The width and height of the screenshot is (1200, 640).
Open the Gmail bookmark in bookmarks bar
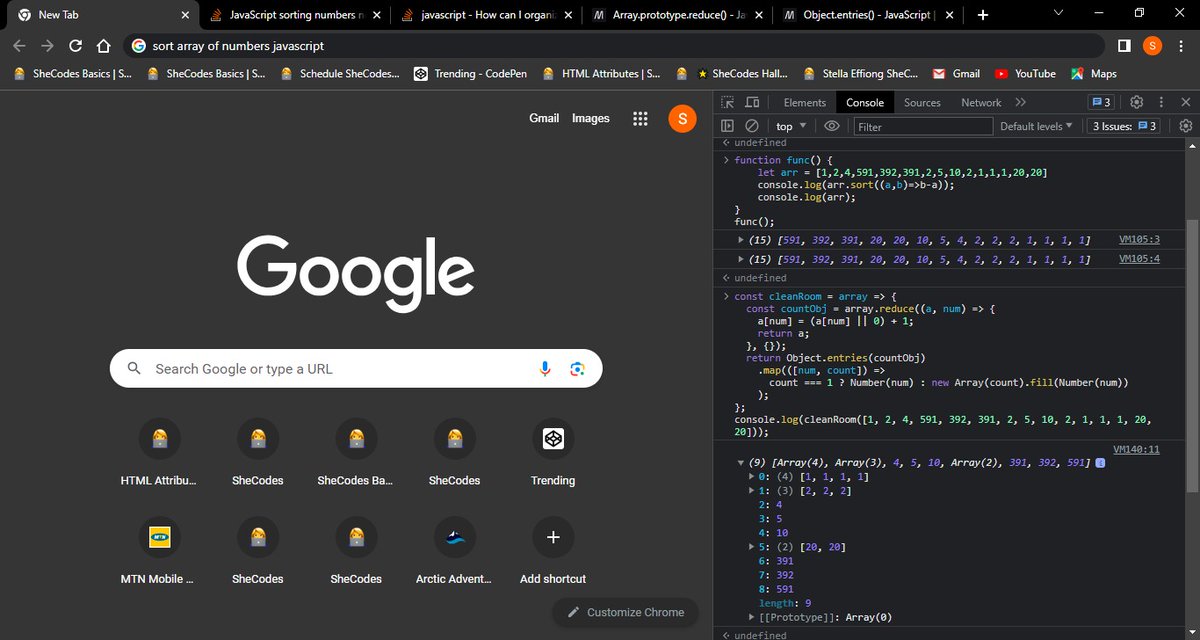(956, 73)
